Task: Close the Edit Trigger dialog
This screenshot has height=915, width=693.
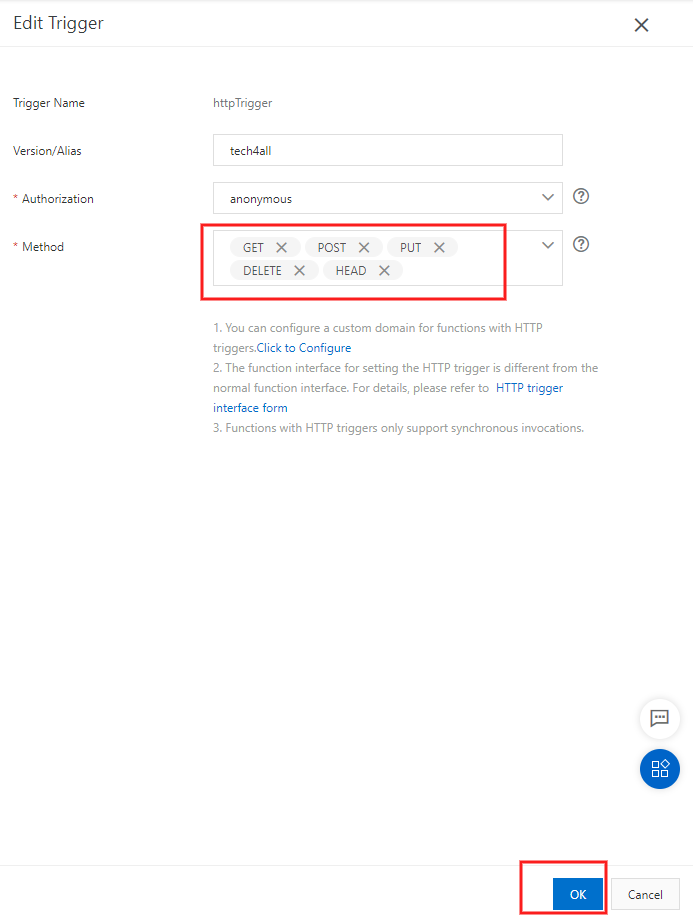Action: 641,25
